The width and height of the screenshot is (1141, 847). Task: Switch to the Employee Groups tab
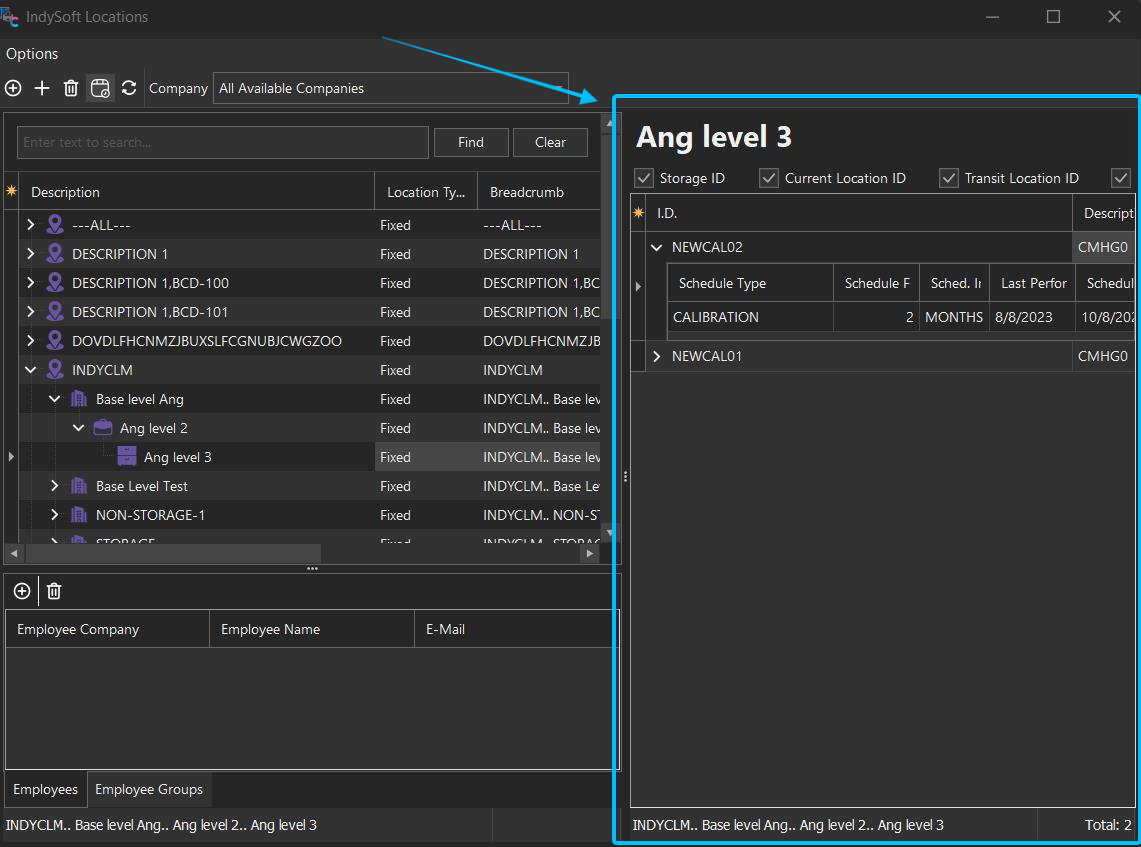(149, 789)
